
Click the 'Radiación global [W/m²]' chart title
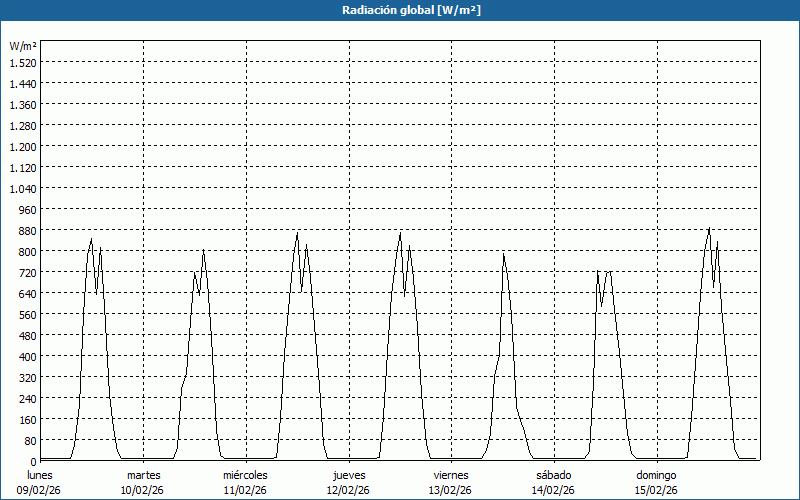[400, 10]
